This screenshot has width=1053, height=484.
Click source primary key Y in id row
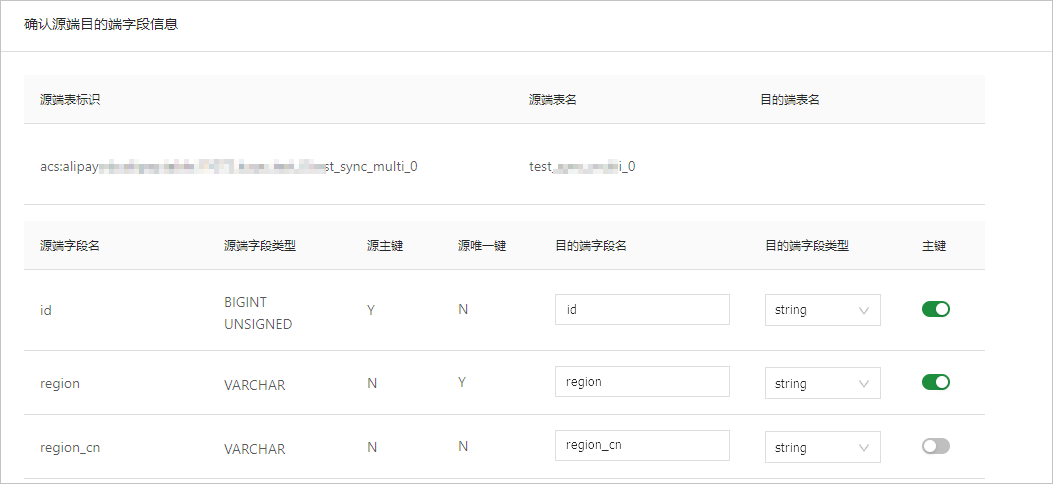(371, 311)
